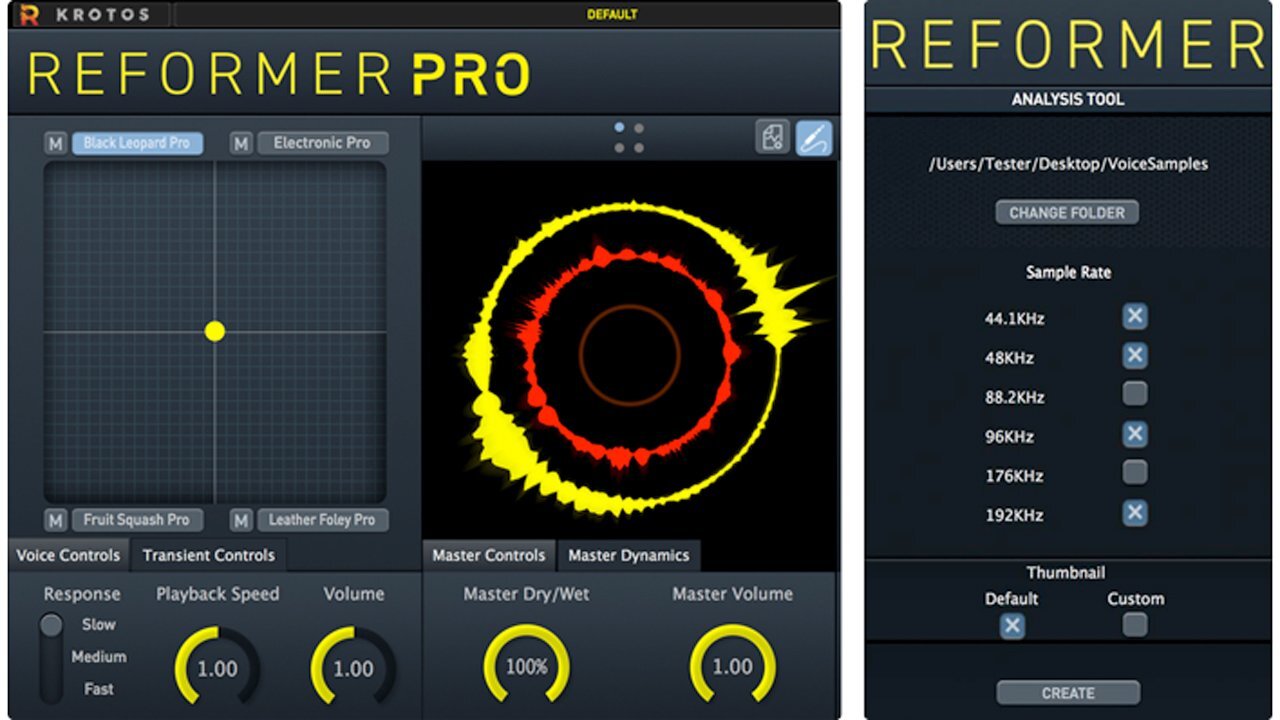Open the Leather Foley Pro library selector

click(322, 520)
